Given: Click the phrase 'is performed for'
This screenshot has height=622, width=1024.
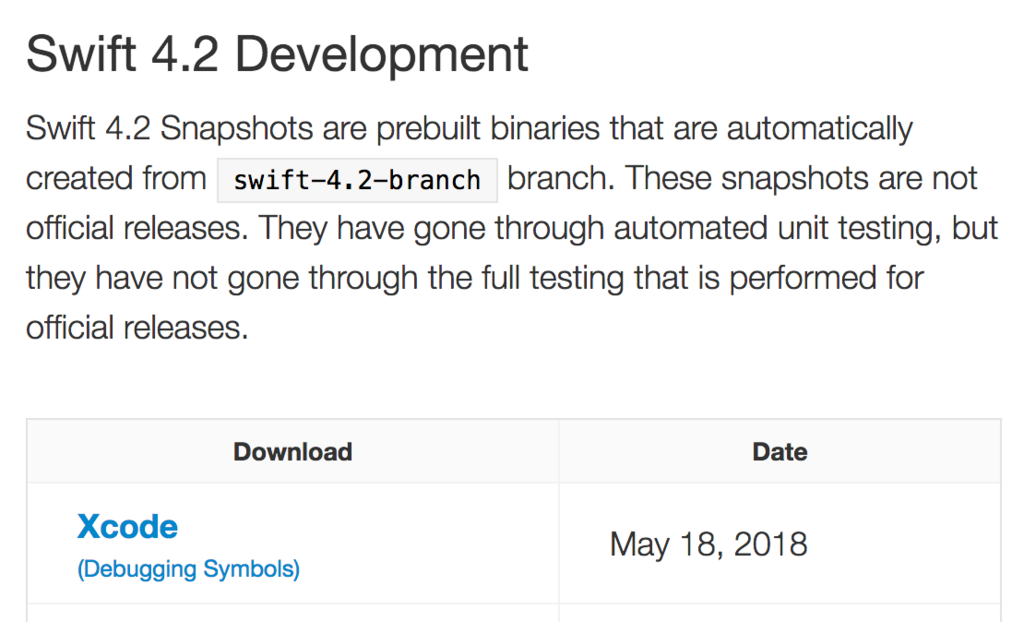Looking at the screenshot, I should (x=810, y=278).
